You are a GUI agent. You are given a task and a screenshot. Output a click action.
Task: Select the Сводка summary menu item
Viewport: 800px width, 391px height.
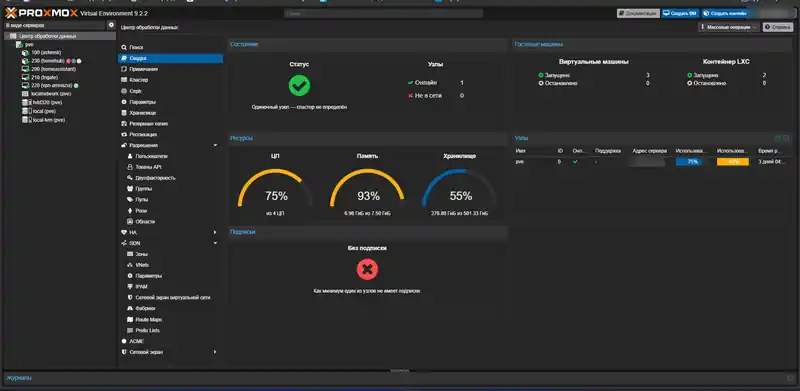point(170,58)
